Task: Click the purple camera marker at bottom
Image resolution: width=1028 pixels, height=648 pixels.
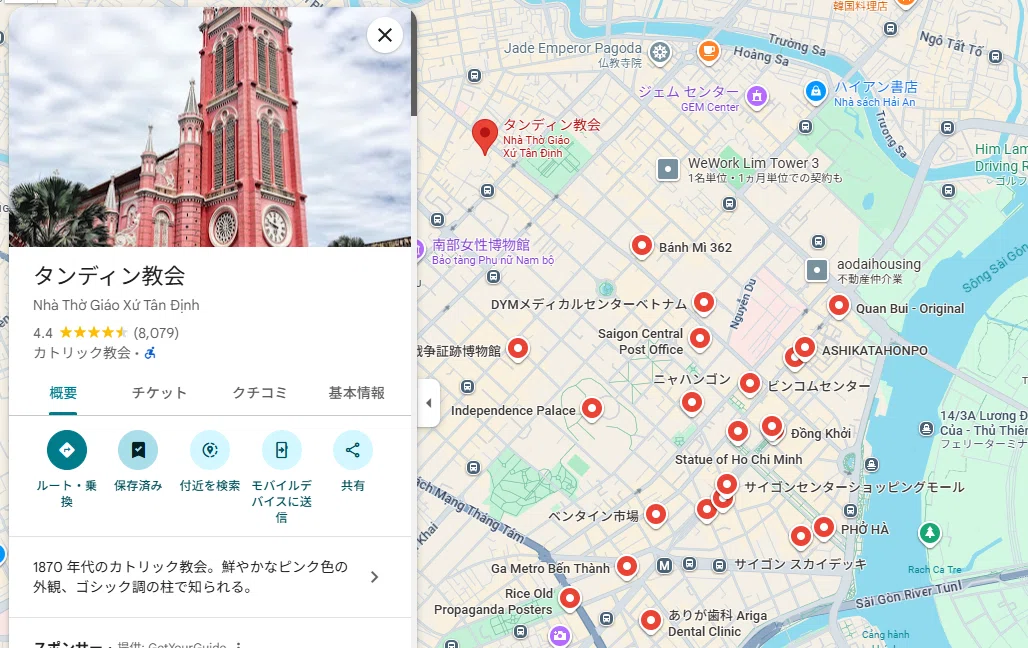Action: (x=559, y=636)
